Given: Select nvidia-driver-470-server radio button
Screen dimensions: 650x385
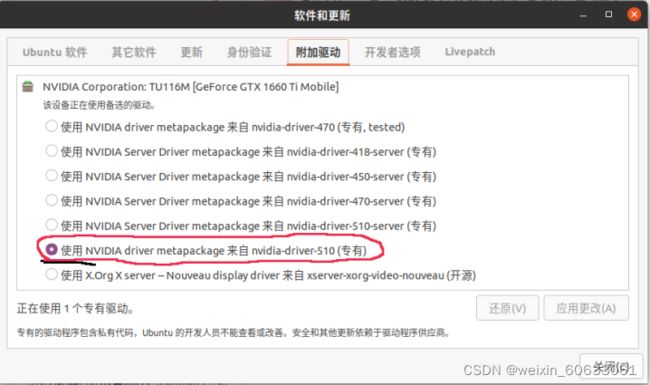Looking at the screenshot, I should (51, 201).
